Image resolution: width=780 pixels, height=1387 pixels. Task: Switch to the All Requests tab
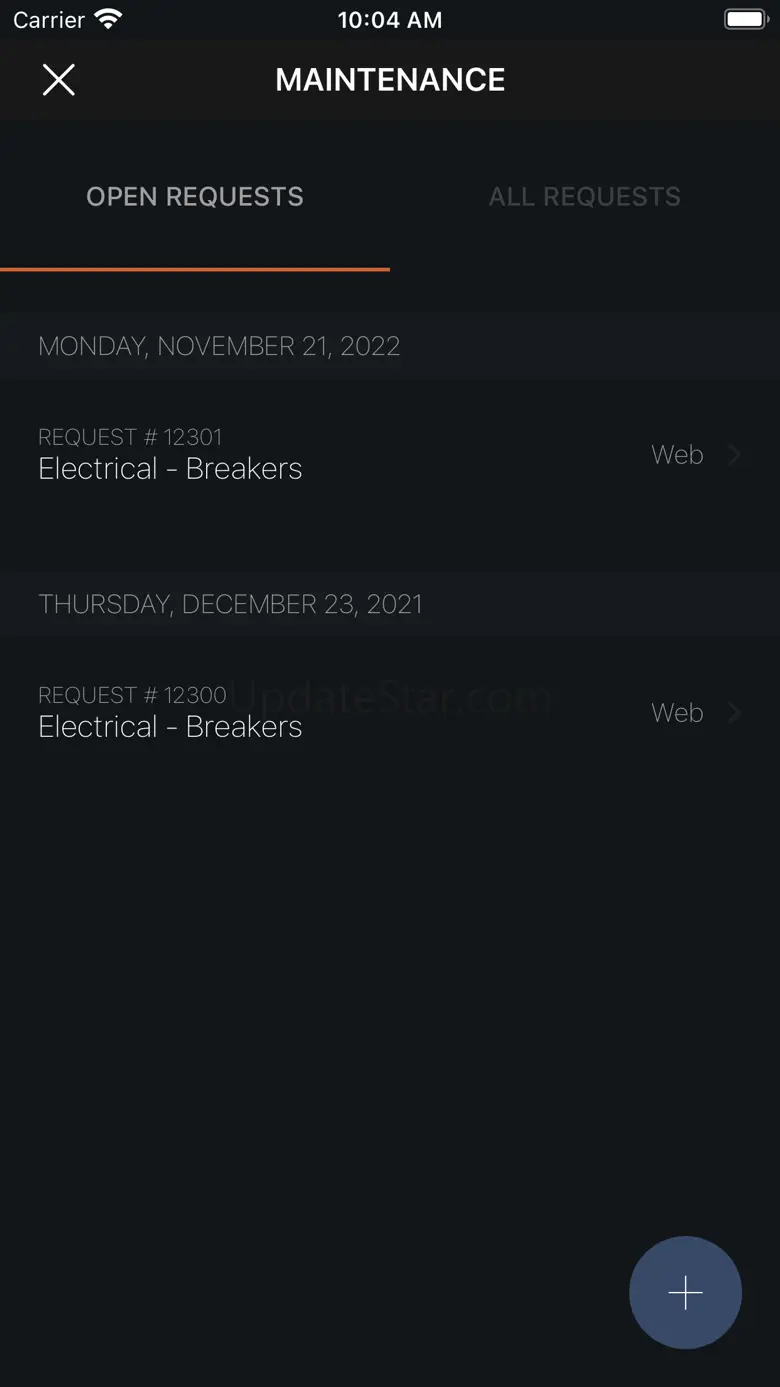584,197
